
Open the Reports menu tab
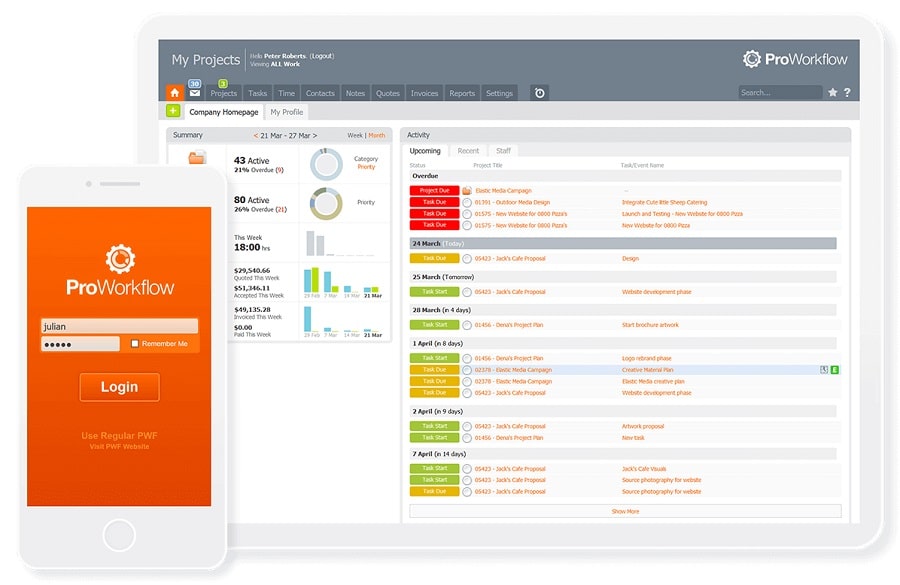tap(462, 93)
